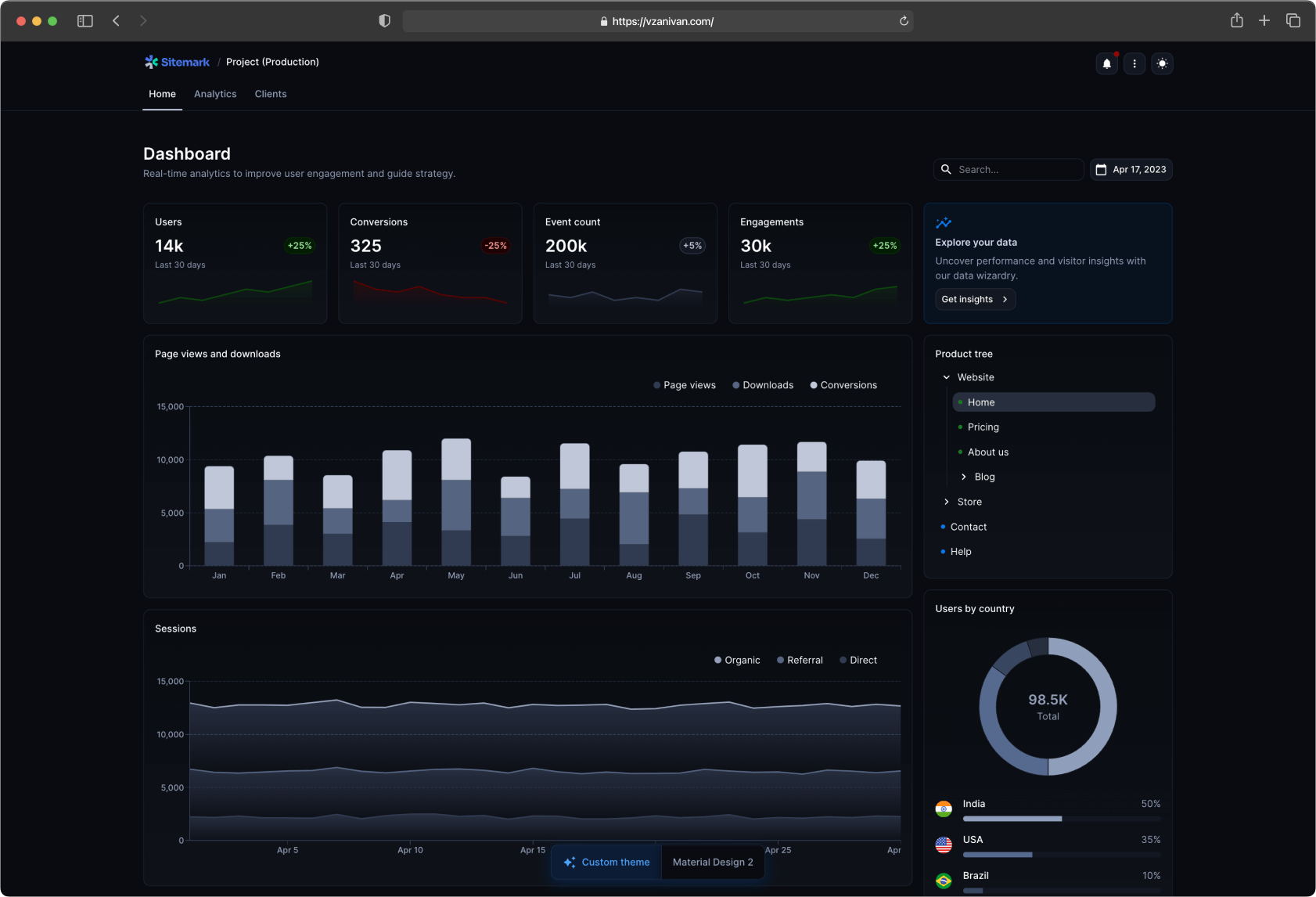
Task: Toggle the browser sidebar icon
Action: 85,21
